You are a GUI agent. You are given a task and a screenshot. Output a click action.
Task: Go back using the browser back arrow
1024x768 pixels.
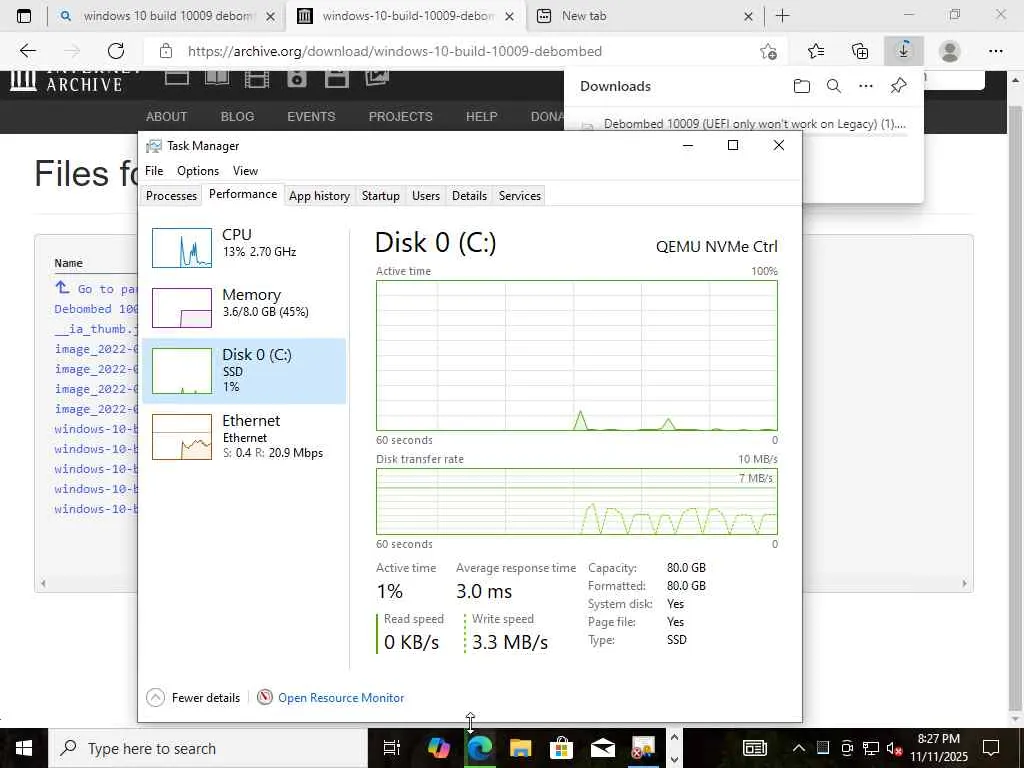pyautogui.click(x=27, y=51)
